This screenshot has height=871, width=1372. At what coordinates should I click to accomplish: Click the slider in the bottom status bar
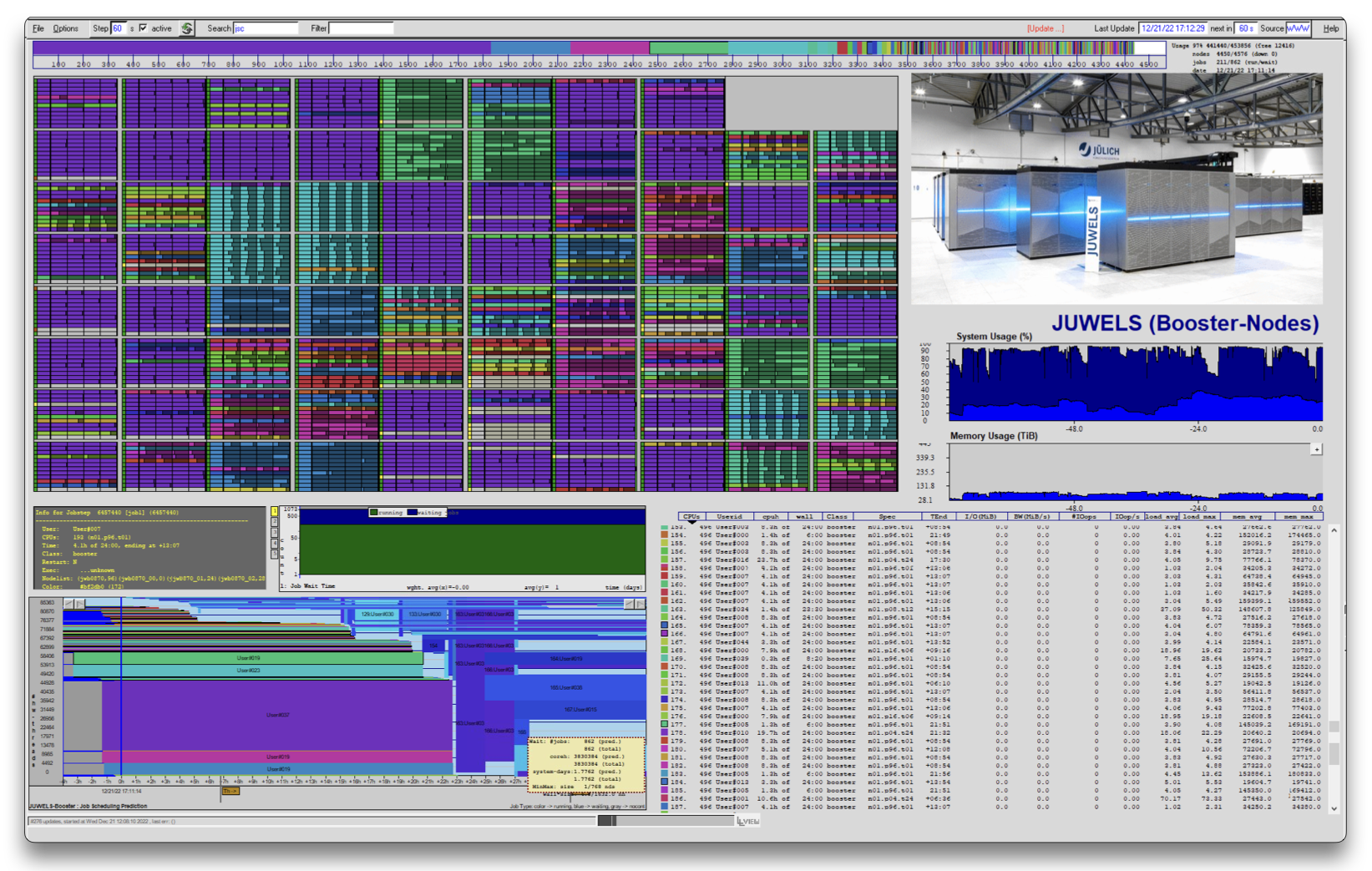point(607,821)
